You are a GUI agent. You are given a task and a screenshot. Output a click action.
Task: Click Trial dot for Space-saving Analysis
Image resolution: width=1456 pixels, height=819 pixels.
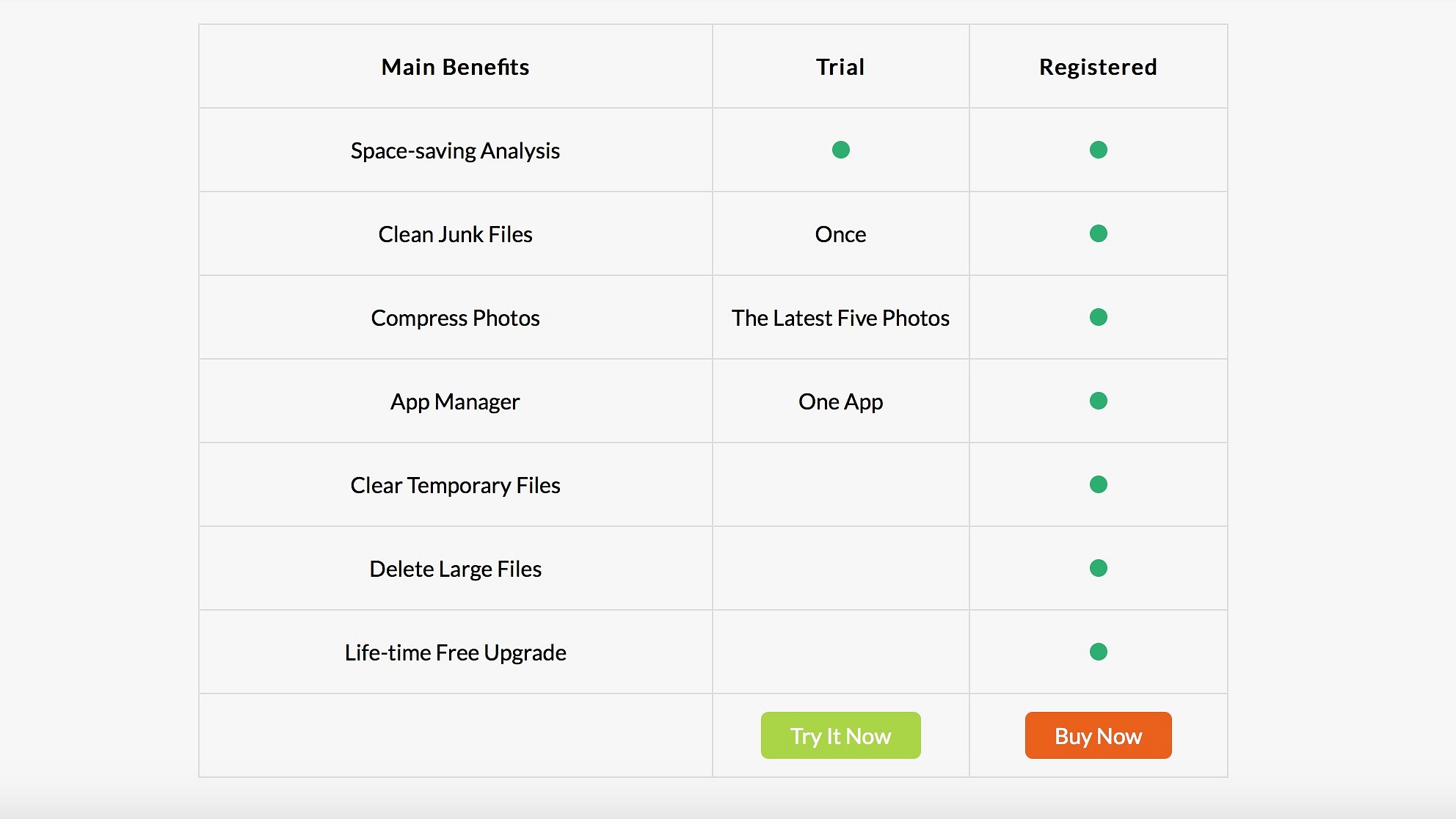point(840,150)
